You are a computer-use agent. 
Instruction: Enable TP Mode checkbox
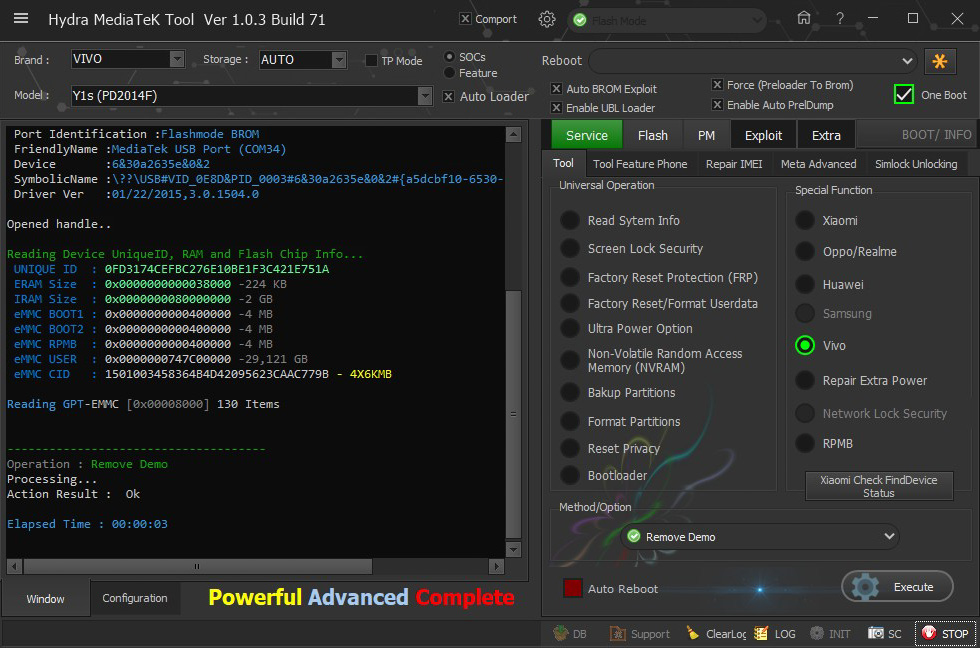tap(371, 61)
